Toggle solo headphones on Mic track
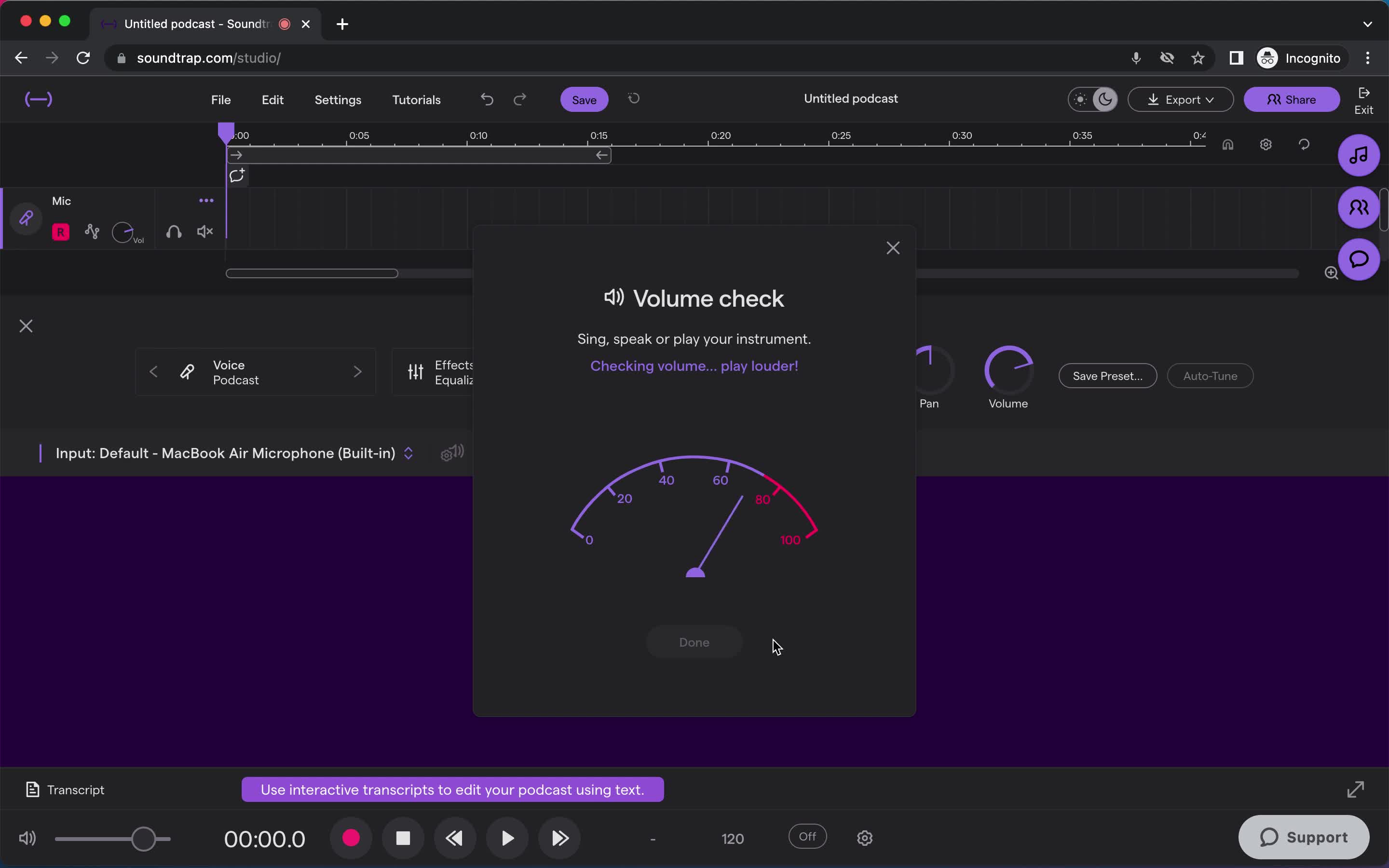1389x868 pixels. coord(173,231)
